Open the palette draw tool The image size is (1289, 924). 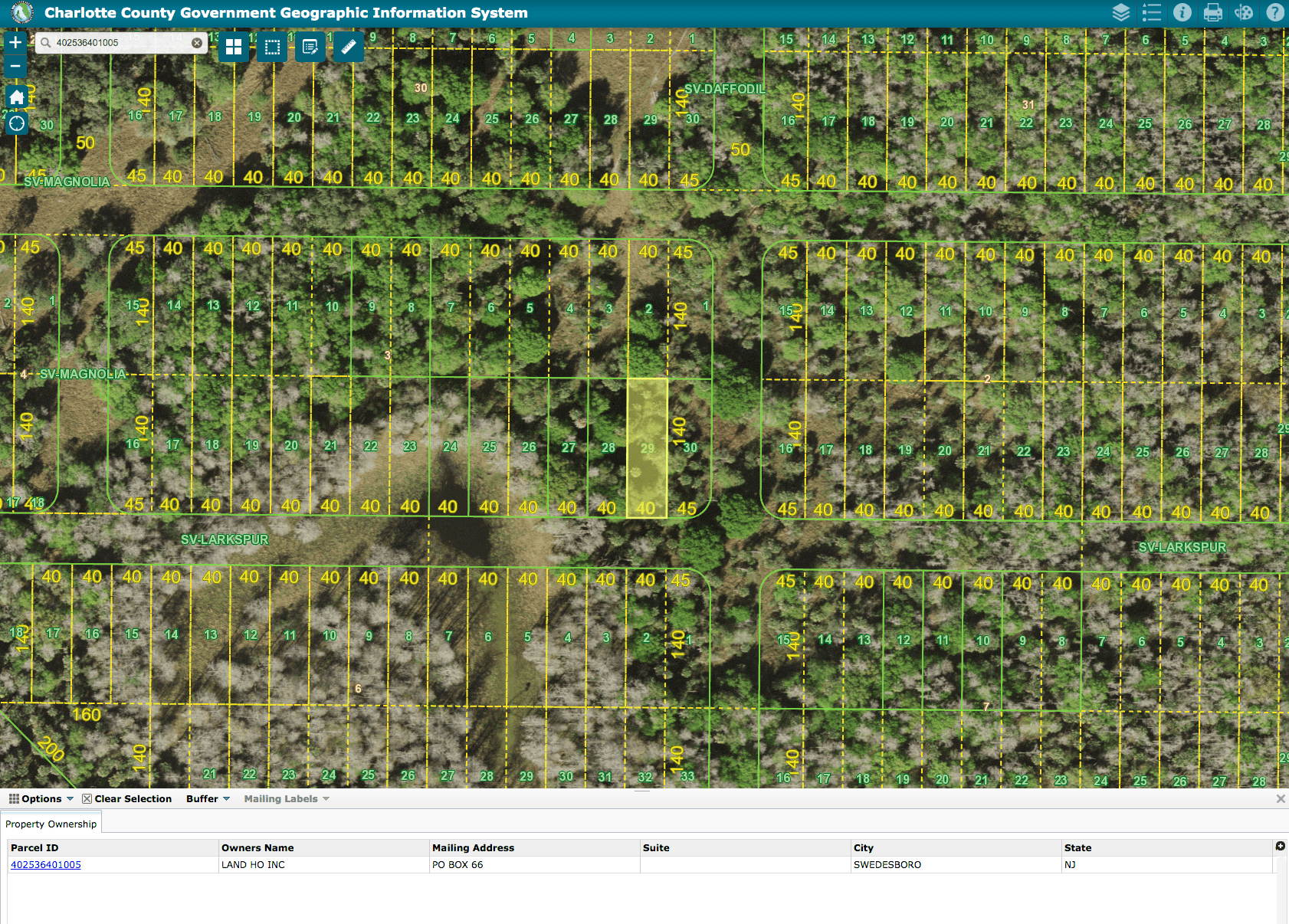point(1244,12)
